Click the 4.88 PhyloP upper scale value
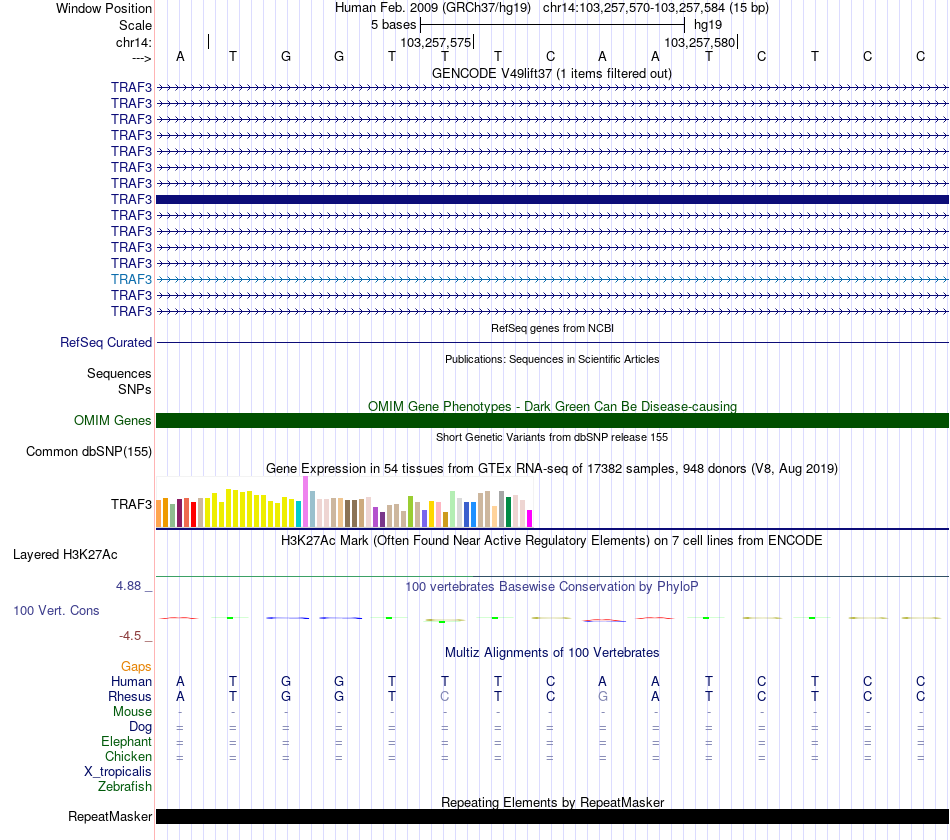The height and width of the screenshot is (840, 950). (128, 586)
